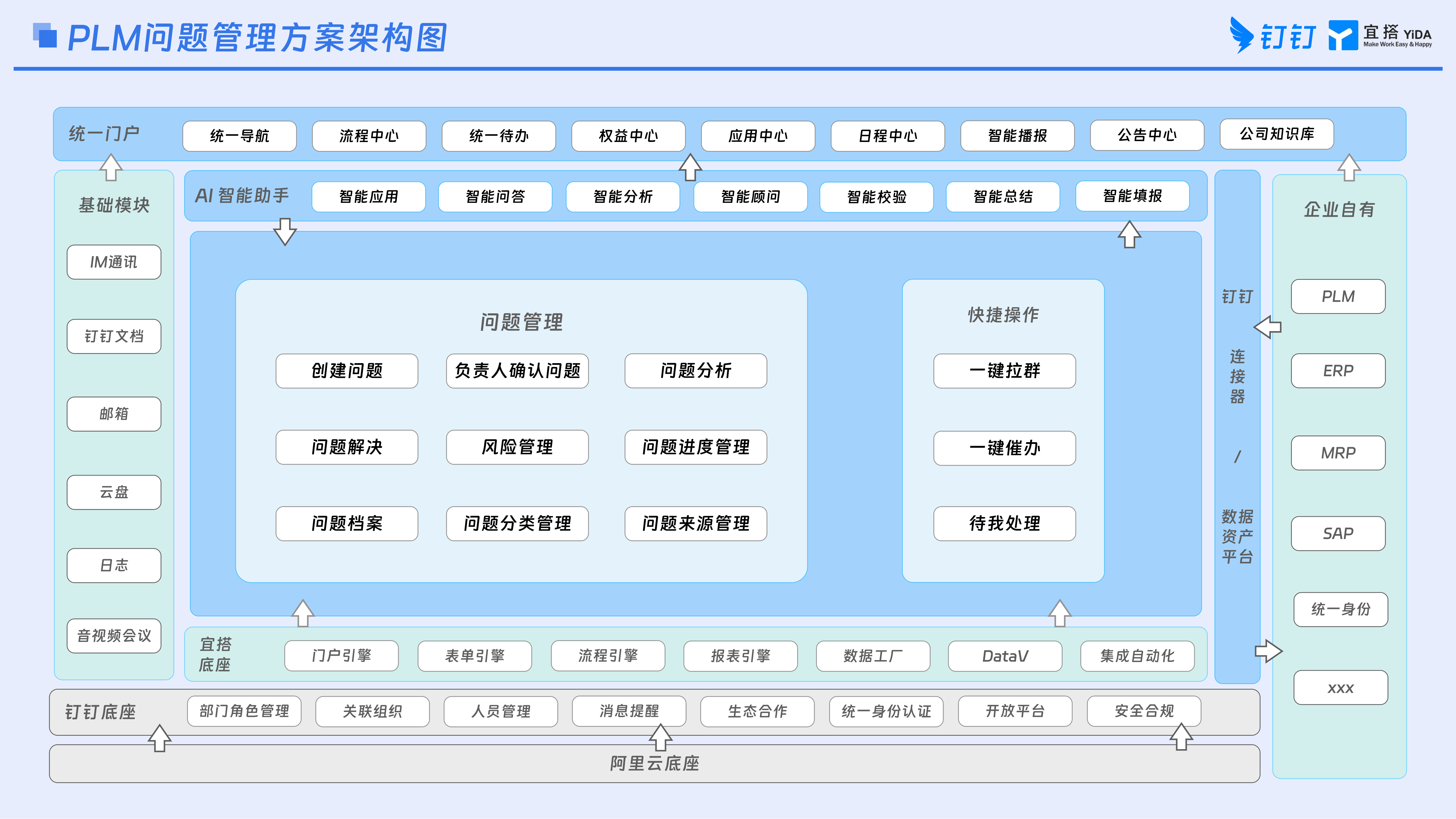Click the 问题分析 box
1456x819 pixels.
696,371
